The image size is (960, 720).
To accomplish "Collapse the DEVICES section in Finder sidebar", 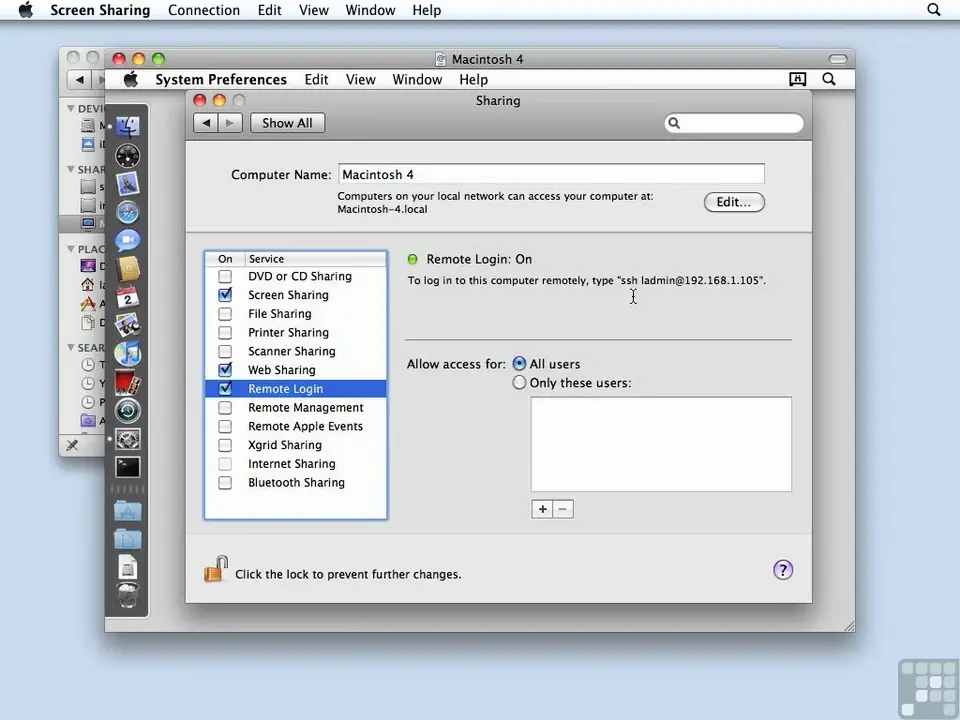I will point(71,108).
